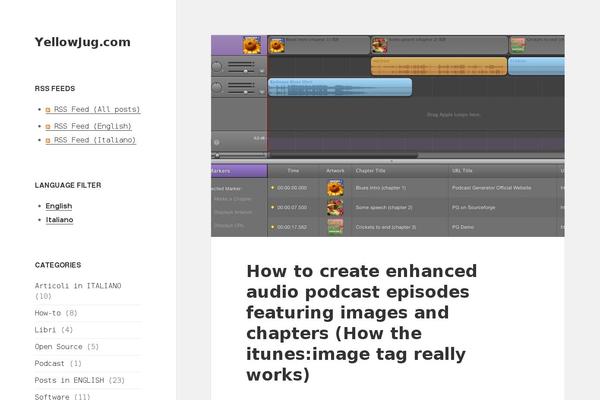This screenshot has width=600, height=400.
Task: Browse the Libri category
Action: pos(45,330)
